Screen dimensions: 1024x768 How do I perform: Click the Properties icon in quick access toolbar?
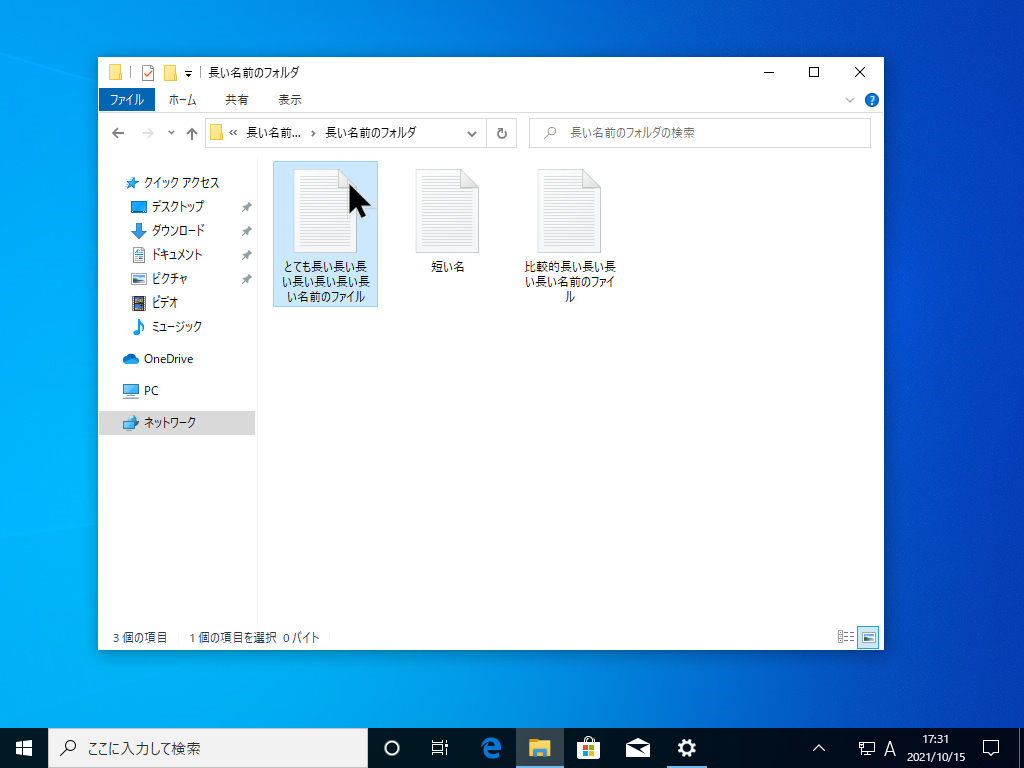tap(148, 72)
